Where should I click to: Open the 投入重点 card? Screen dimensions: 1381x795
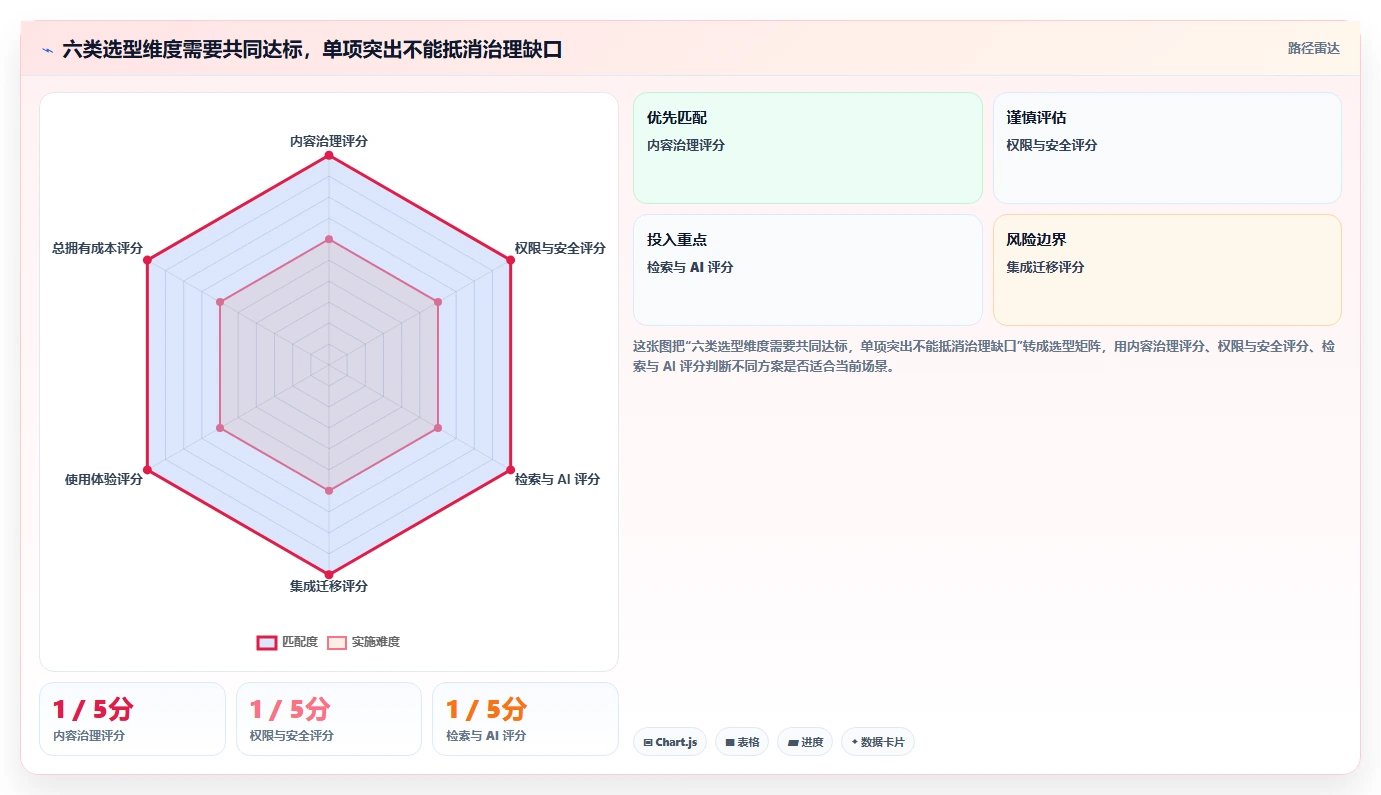tap(808, 270)
